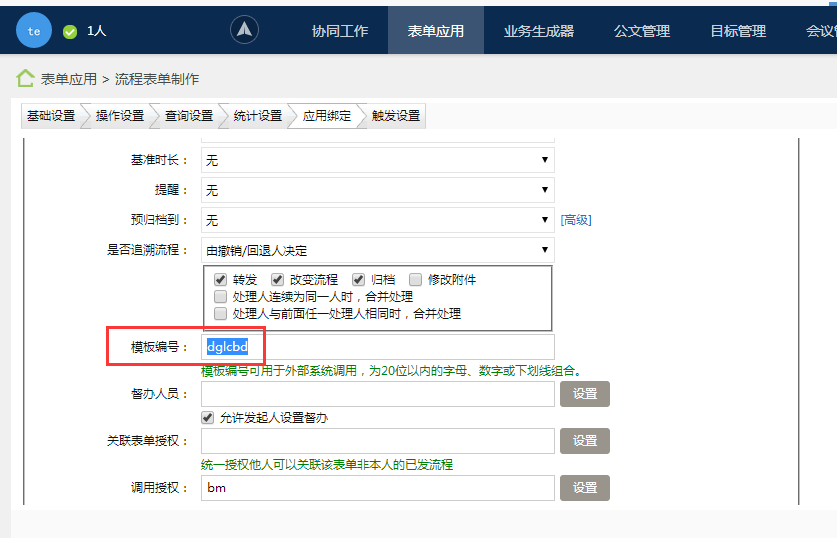Check 处理人与前面任一处理人相同时，合并处理

(220, 313)
